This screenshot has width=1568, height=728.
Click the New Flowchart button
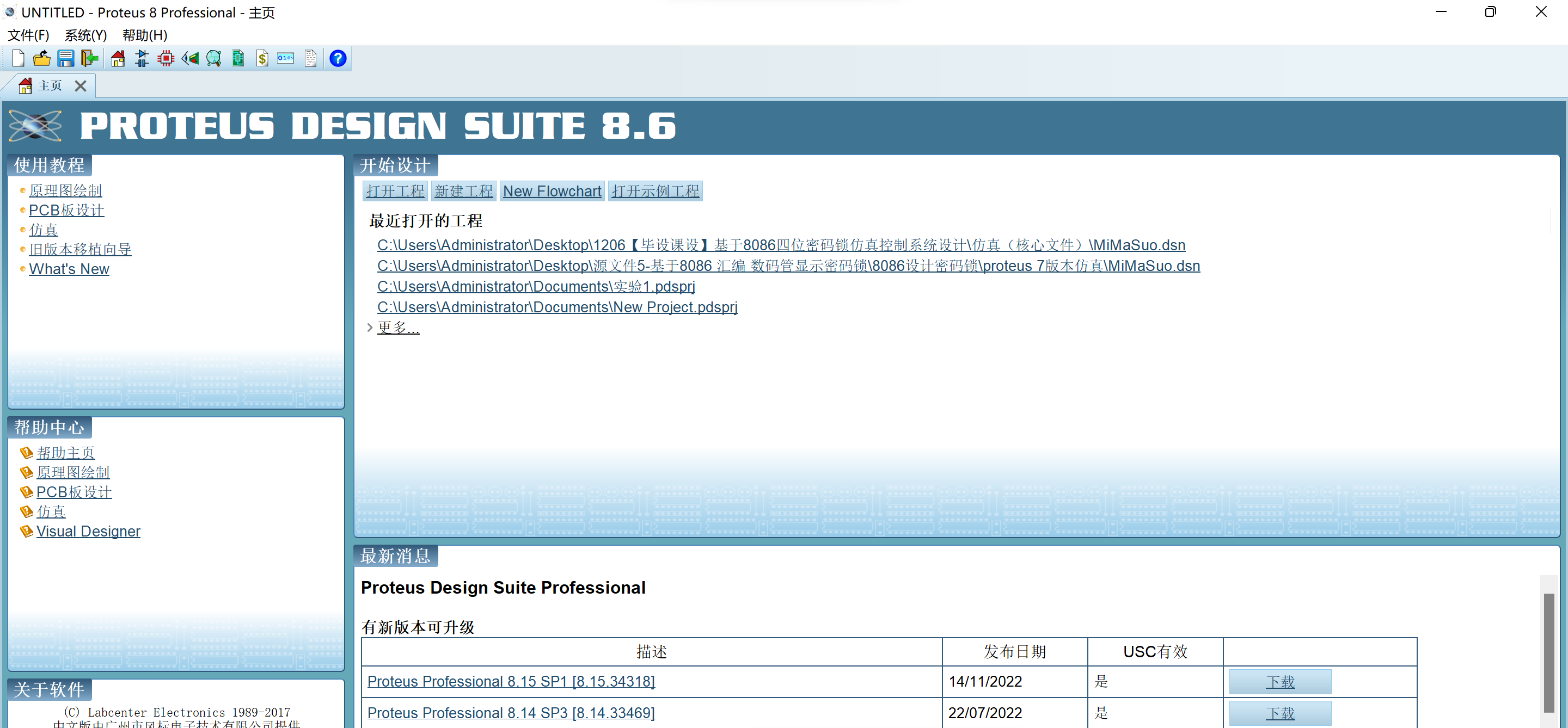pyautogui.click(x=552, y=191)
